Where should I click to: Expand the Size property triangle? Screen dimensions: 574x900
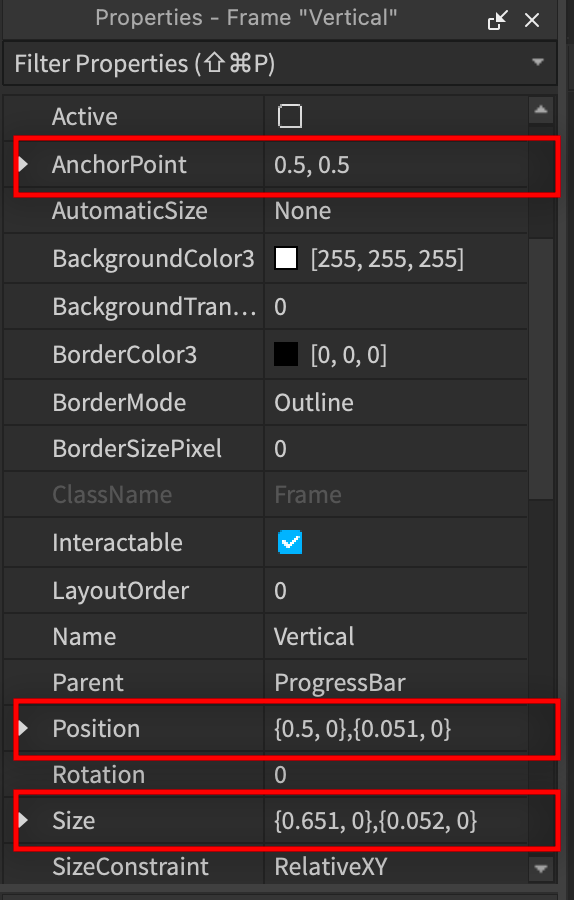coord(23,820)
